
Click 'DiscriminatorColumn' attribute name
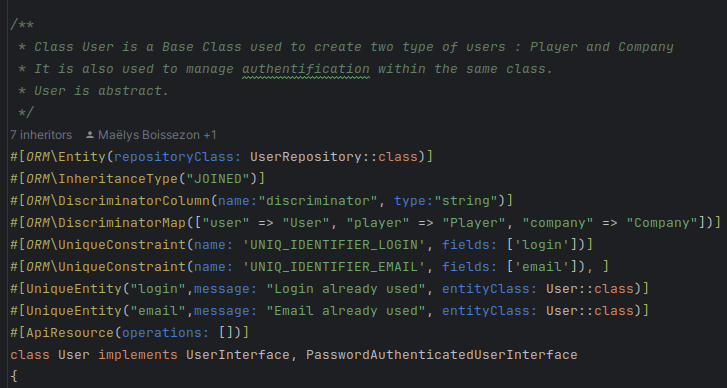pyautogui.click(x=134, y=201)
